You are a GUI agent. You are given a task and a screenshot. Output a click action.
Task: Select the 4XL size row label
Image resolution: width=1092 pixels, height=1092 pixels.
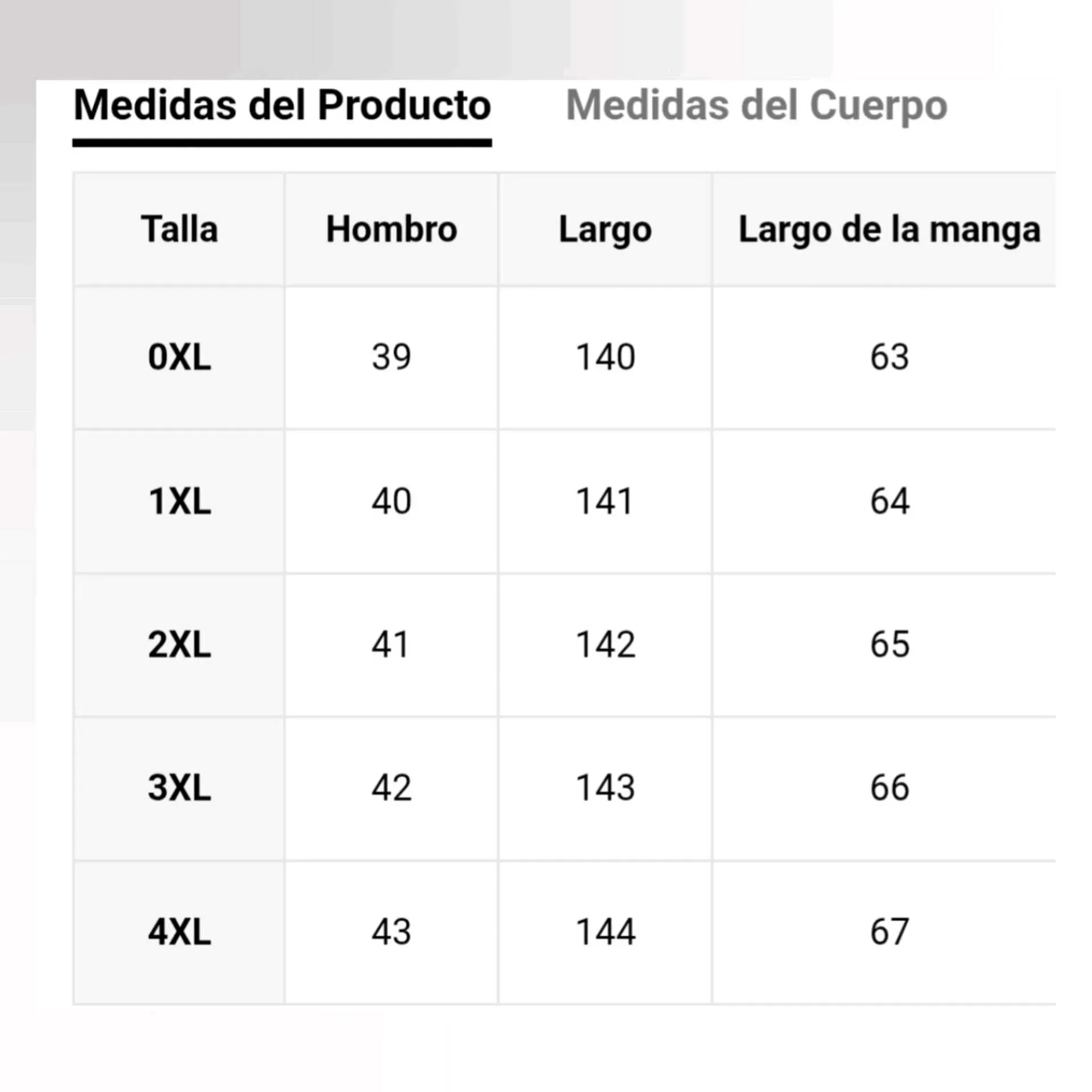179,932
